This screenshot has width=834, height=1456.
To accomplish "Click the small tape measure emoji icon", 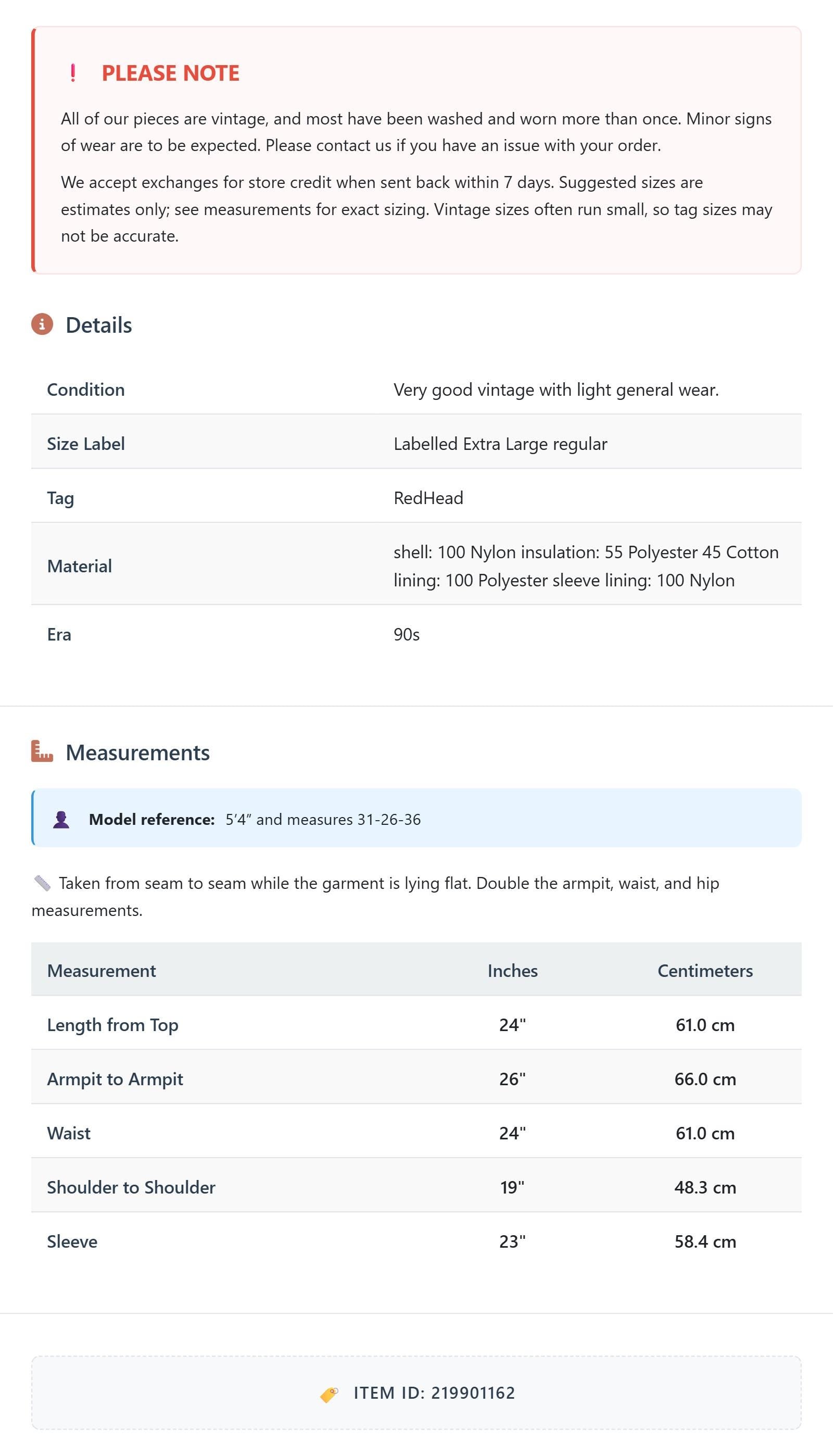I will coord(42,883).
